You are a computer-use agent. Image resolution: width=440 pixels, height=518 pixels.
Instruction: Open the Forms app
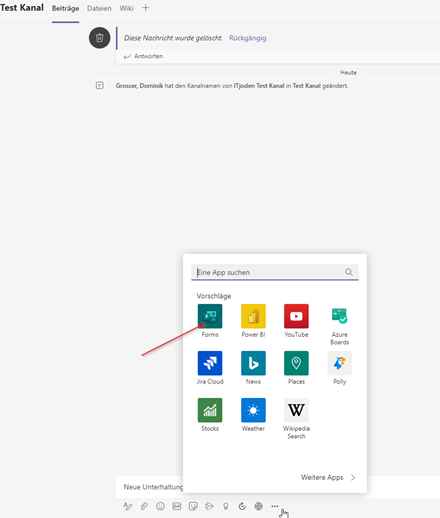coord(210,316)
